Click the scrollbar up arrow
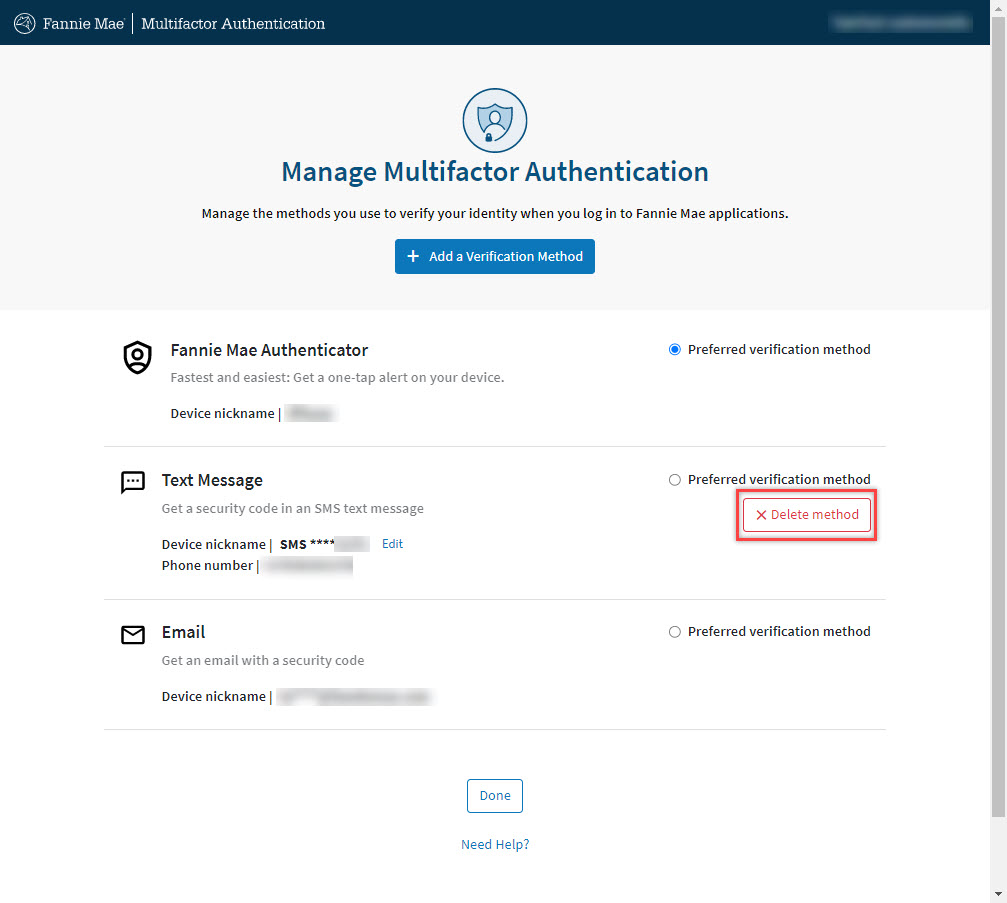This screenshot has height=903, width=1007. [x=998, y=8]
